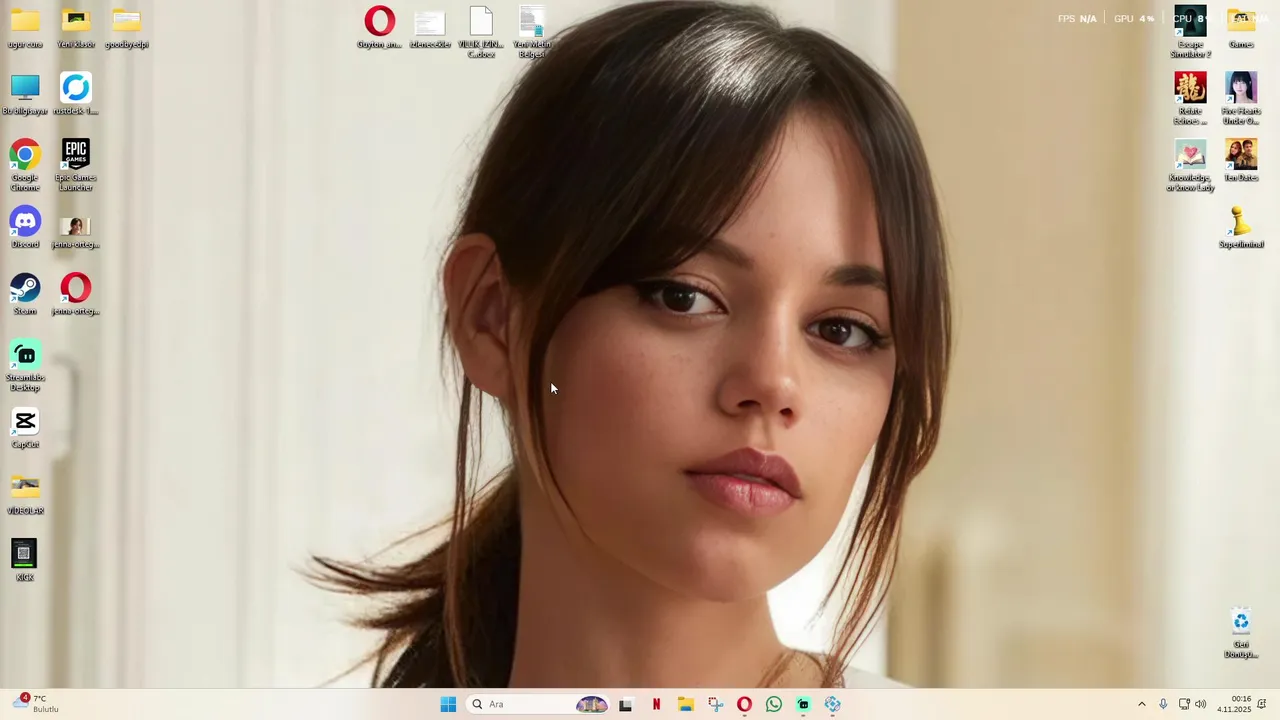The height and width of the screenshot is (720, 1280).
Task: Select the rustdesk installer icon
Action: [x=76, y=94]
